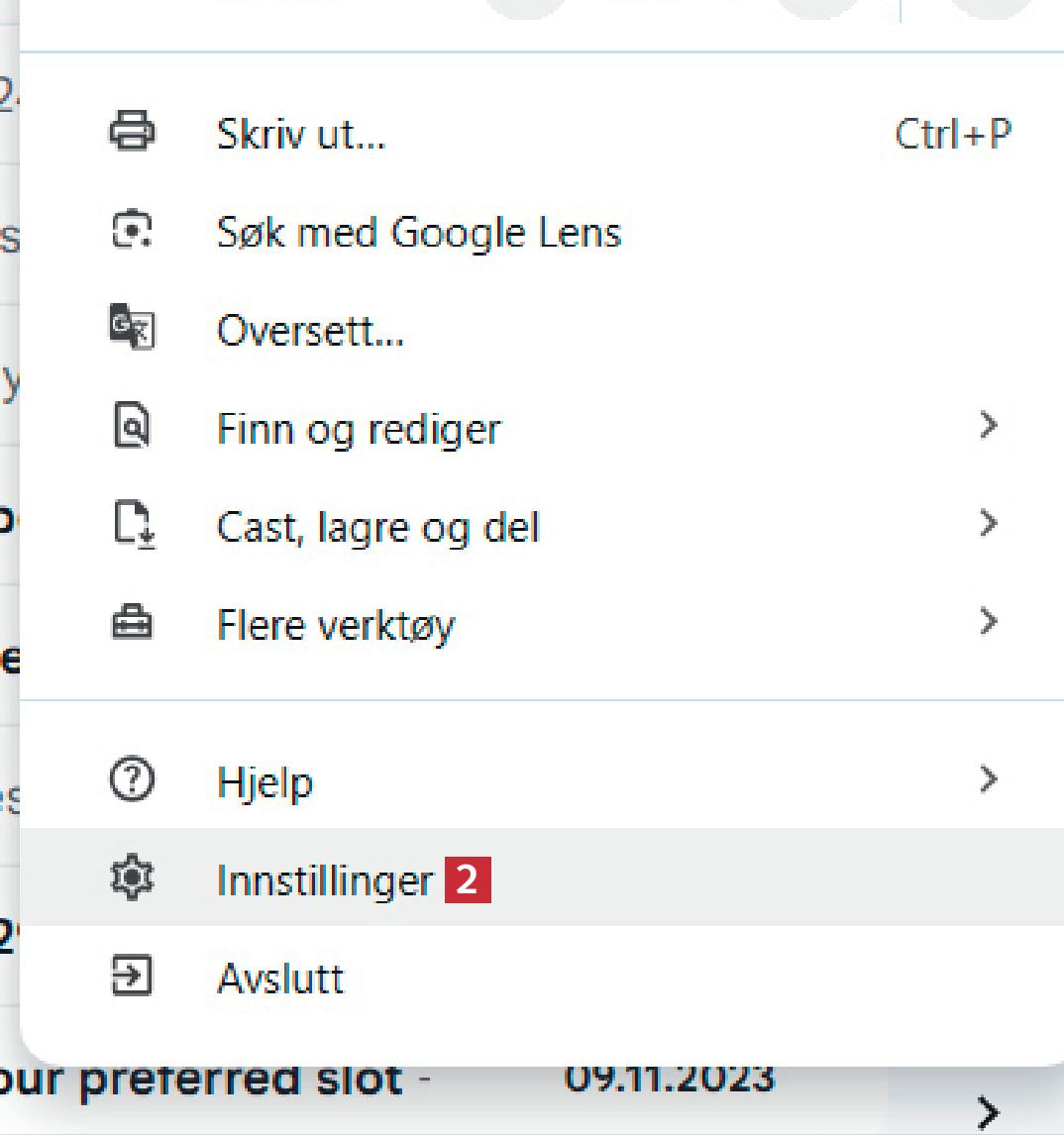
Task: Expand the Hjelp submenu chevron
Action: 987,779
